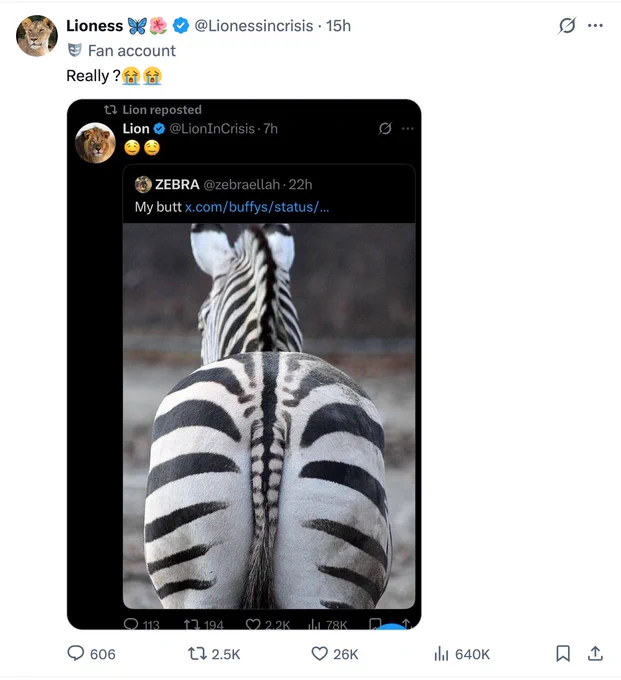The width and height of the screenshot is (621, 680).
Task: Click the x.com/buffys/status link text
Action: point(257,207)
